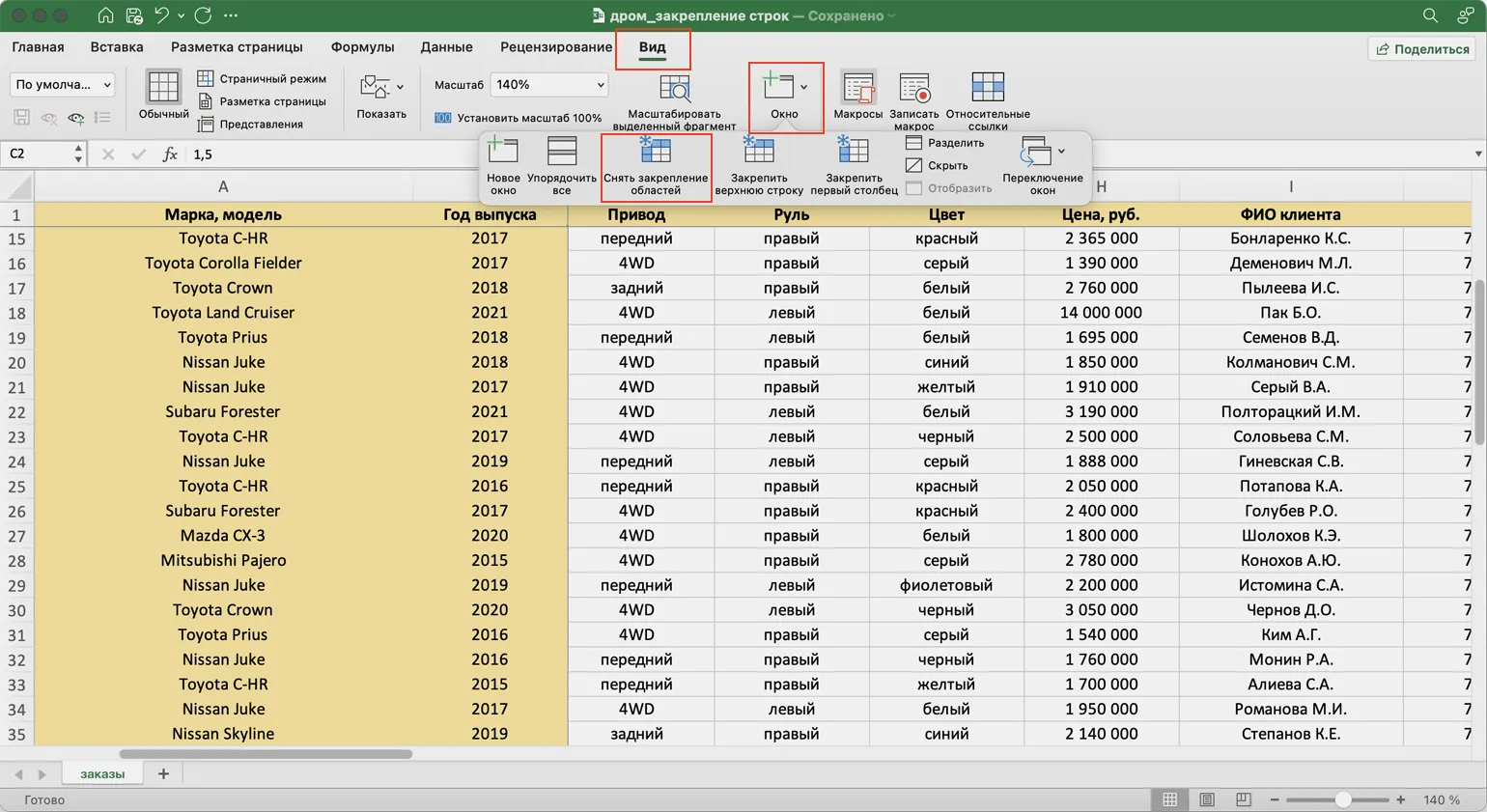Switch to the Formulas (Формулы) tab
1487x812 pixels.
click(x=362, y=47)
